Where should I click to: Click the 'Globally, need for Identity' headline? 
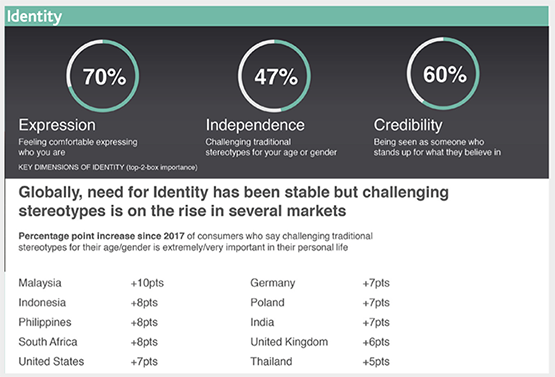[x=234, y=201]
